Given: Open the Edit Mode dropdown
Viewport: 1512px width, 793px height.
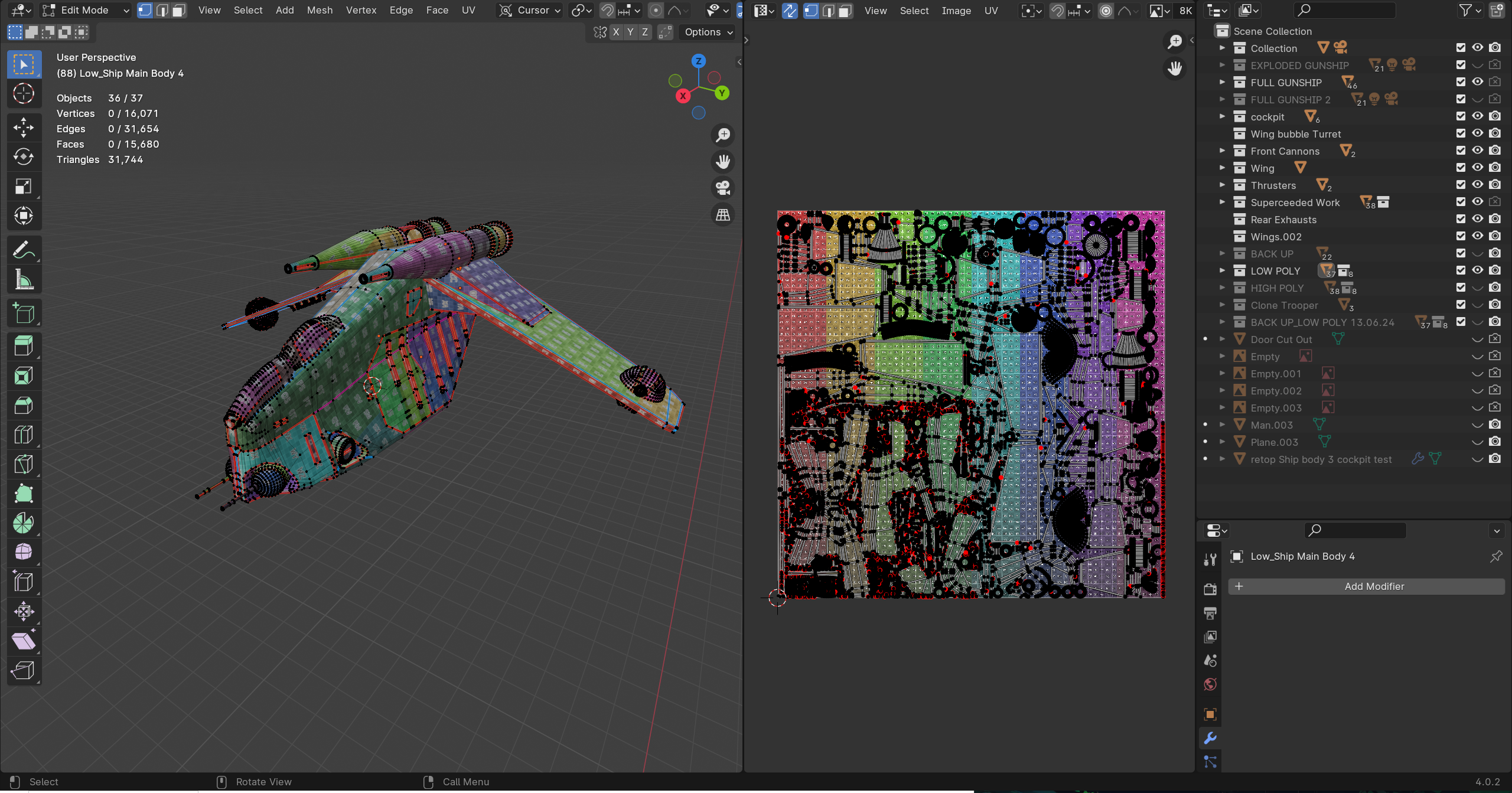Looking at the screenshot, I should (x=86, y=10).
